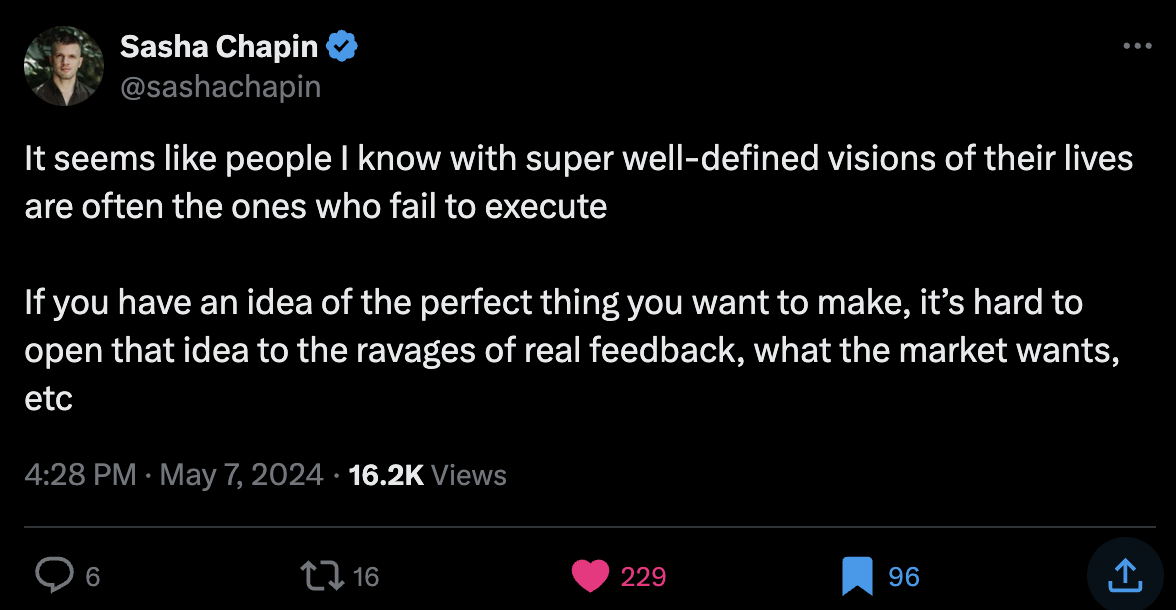This screenshot has height=610, width=1176.
Task: Open the @sashachapin handle link
Action: click(220, 87)
